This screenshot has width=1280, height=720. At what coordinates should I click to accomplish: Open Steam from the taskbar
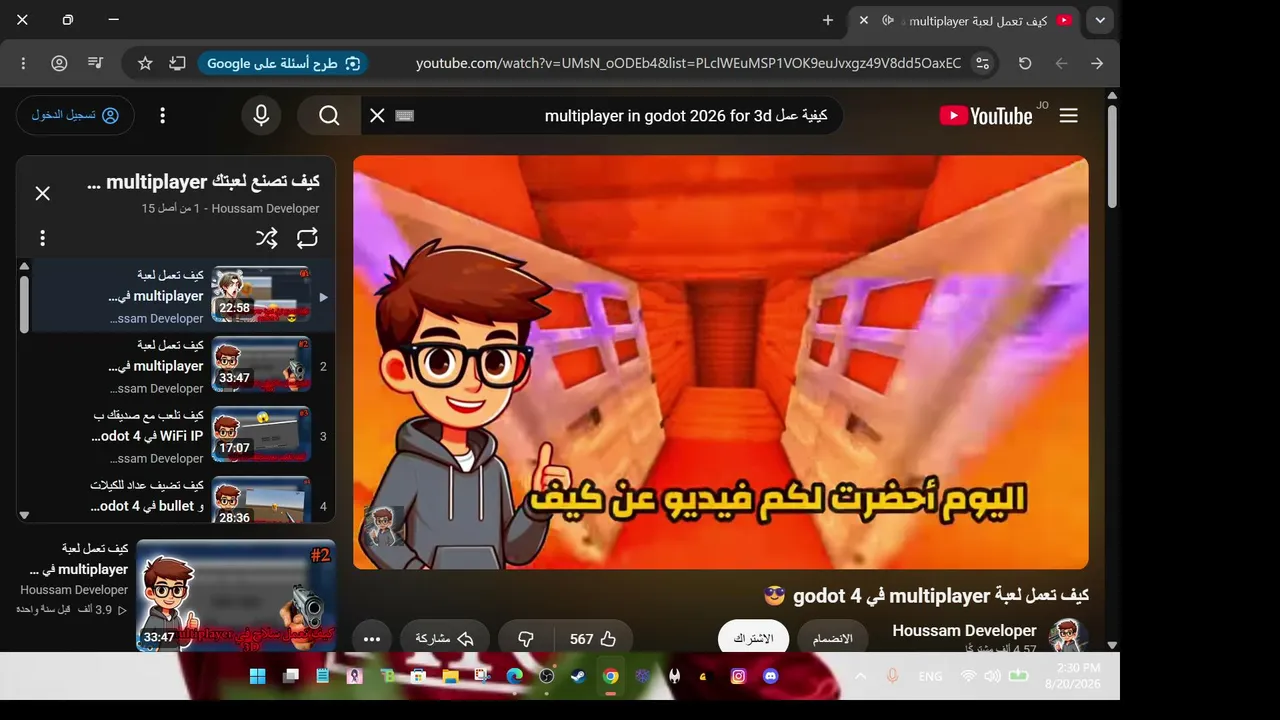pos(578,676)
